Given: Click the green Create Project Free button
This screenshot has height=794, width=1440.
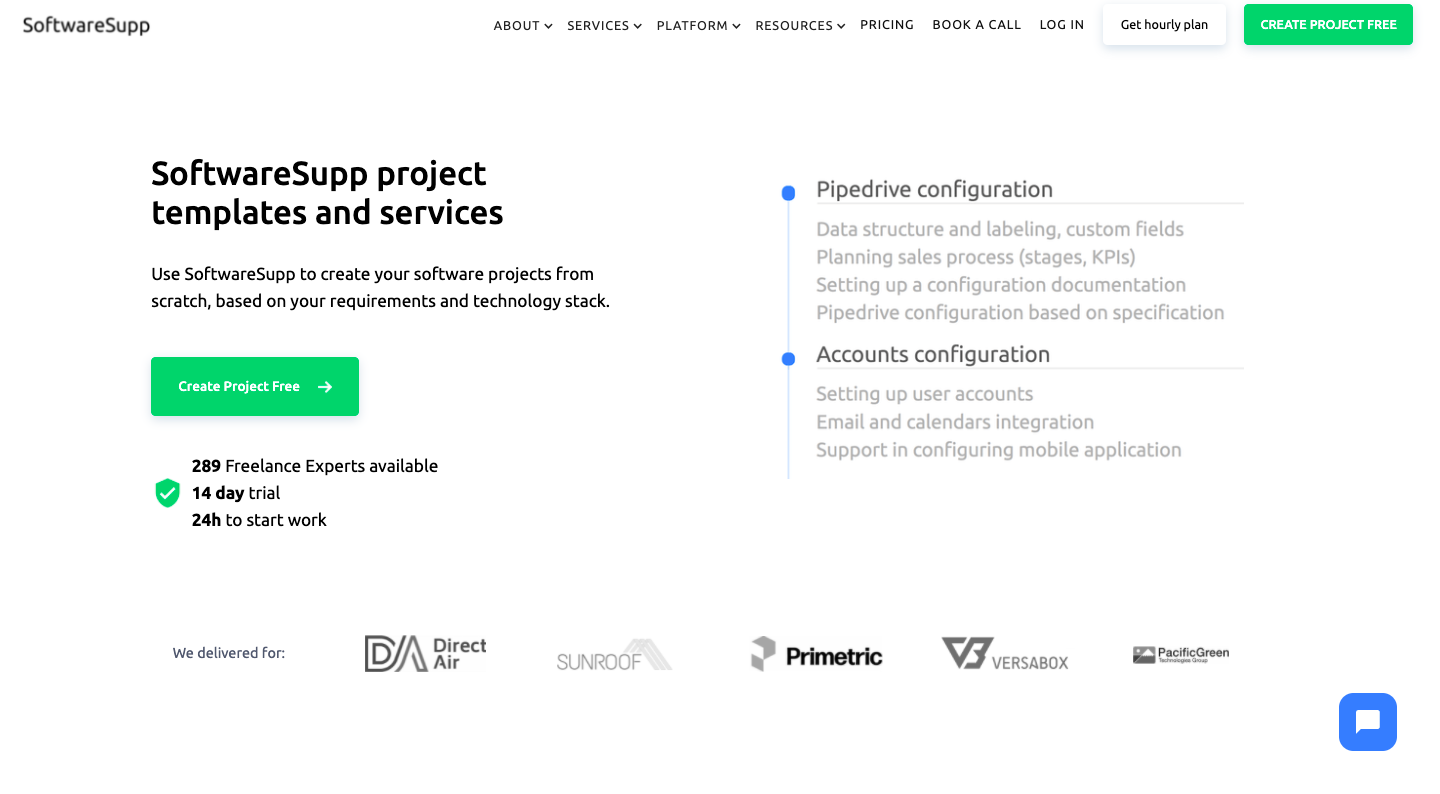Looking at the screenshot, I should click(254, 386).
